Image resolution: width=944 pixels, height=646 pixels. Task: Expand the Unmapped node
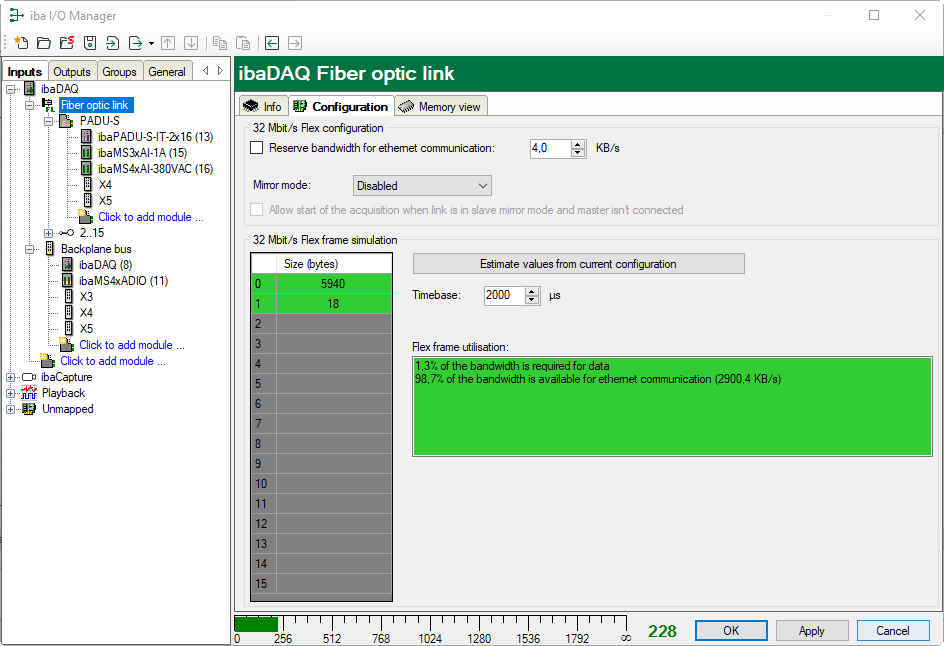(10, 409)
